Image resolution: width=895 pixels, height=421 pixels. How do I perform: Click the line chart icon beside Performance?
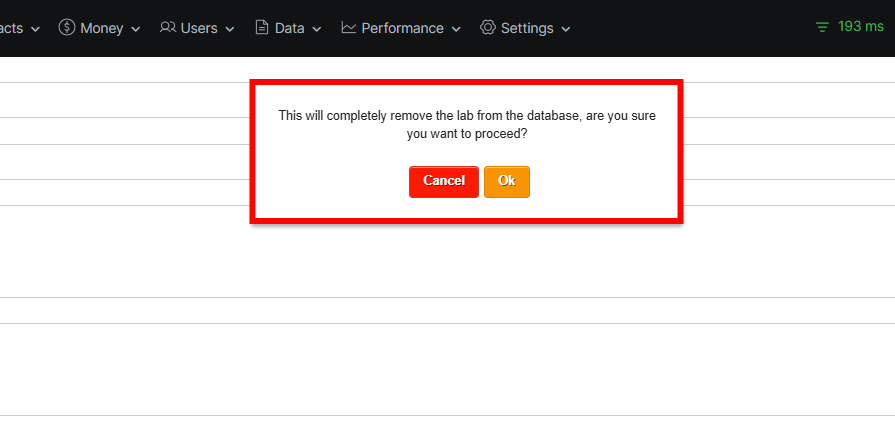click(349, 28)
